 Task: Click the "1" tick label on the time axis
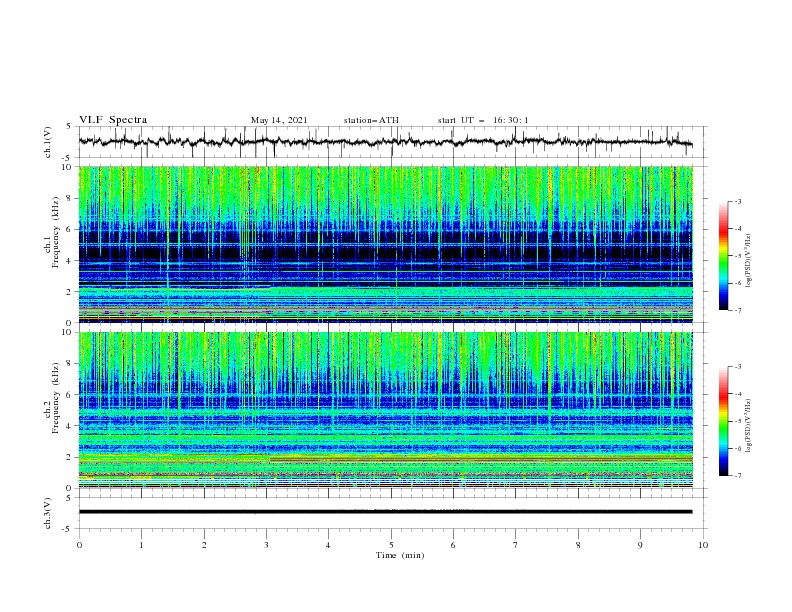pos(141,545)
